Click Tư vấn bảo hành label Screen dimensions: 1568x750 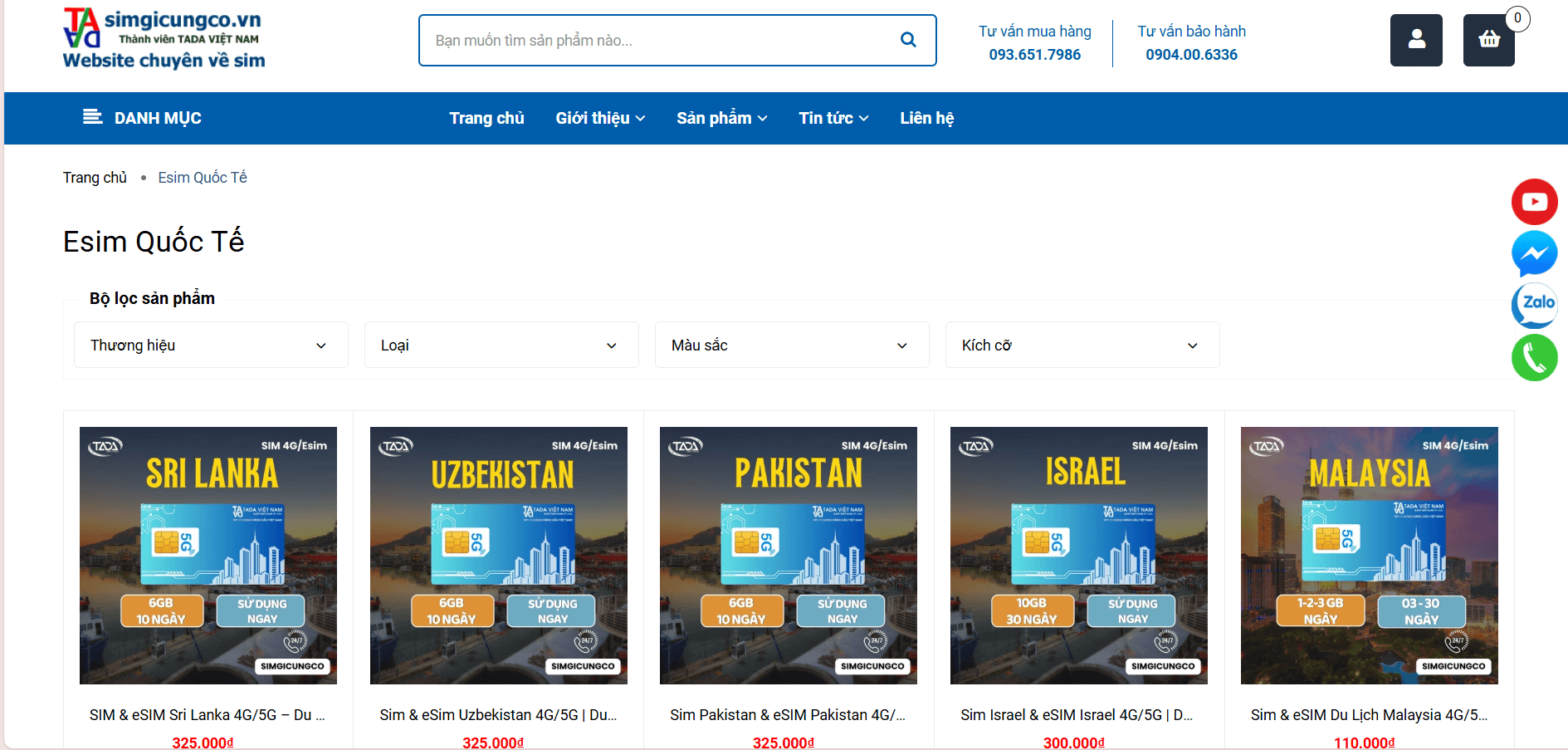(x=1191, y=32)
